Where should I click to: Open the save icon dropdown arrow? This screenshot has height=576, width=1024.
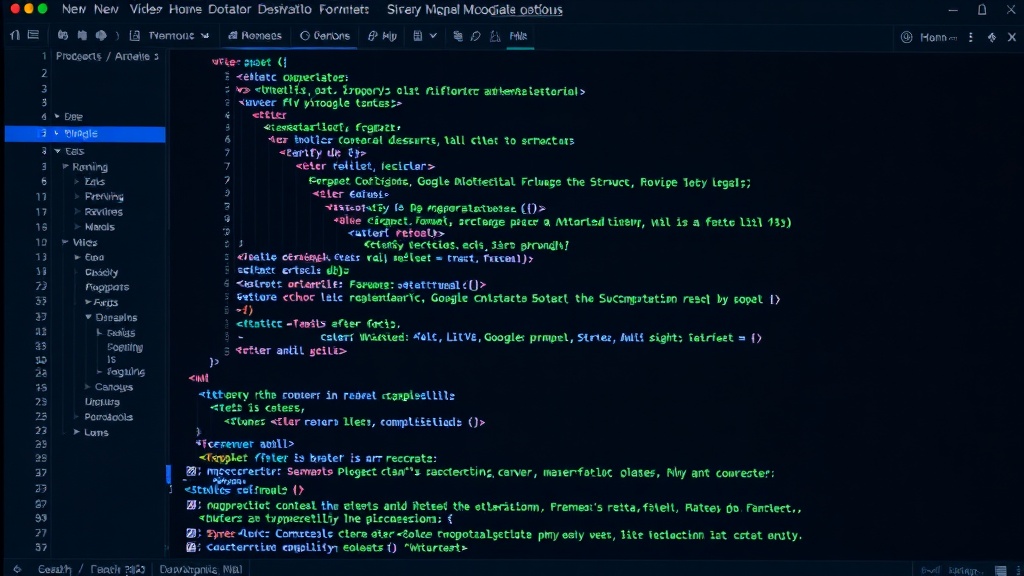tap(433, 36)
